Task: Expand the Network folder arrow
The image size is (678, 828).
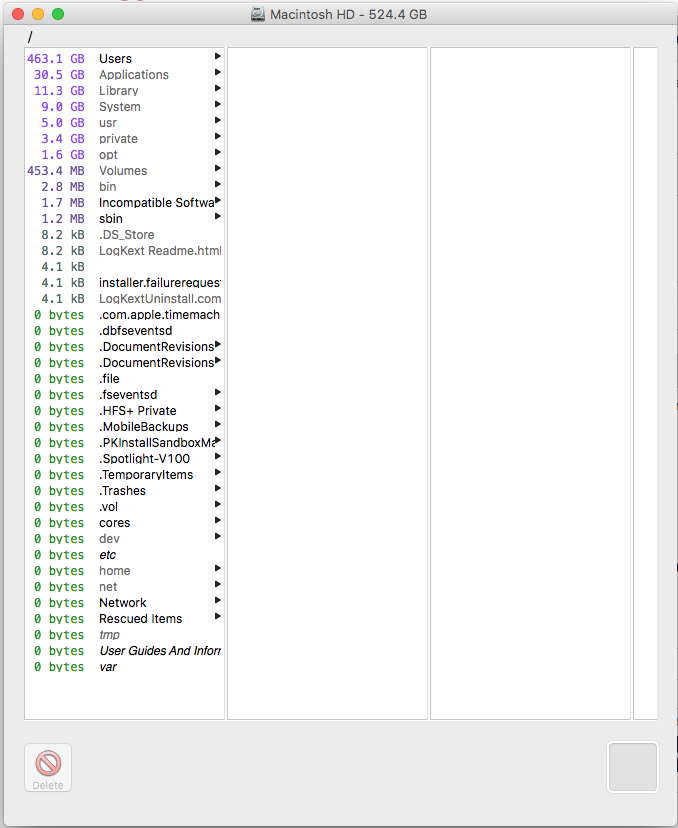Action: click(x=218, y=600)
